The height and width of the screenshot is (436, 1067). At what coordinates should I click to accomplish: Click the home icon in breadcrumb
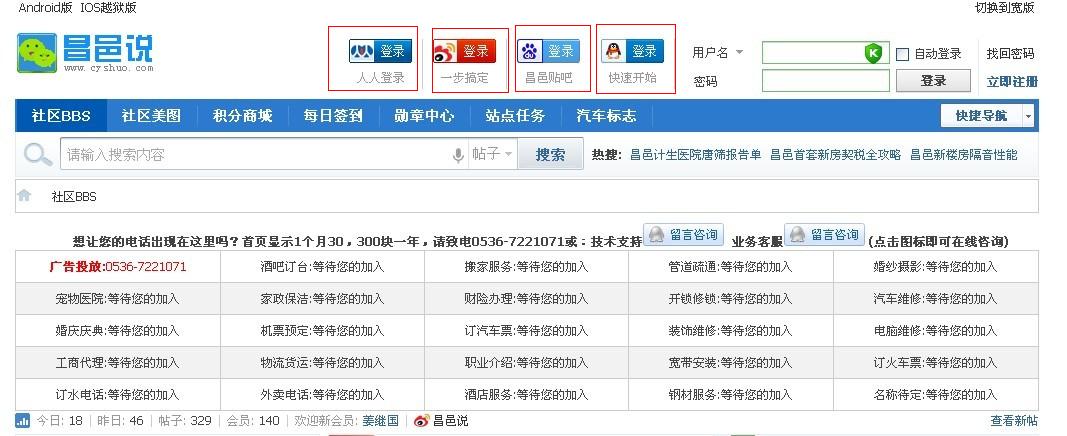[x=24, y=196]
